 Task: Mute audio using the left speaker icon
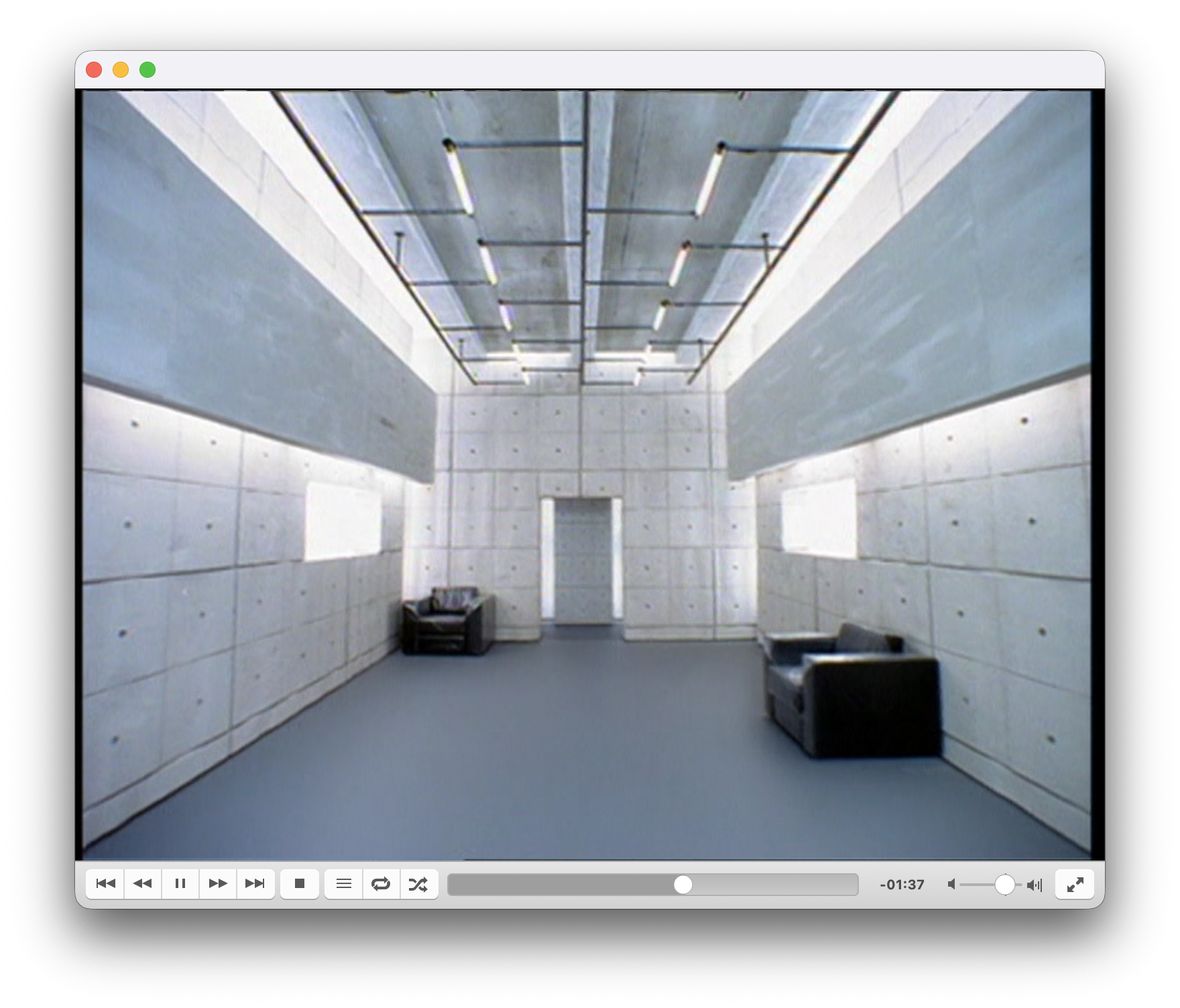click(952, 884)
